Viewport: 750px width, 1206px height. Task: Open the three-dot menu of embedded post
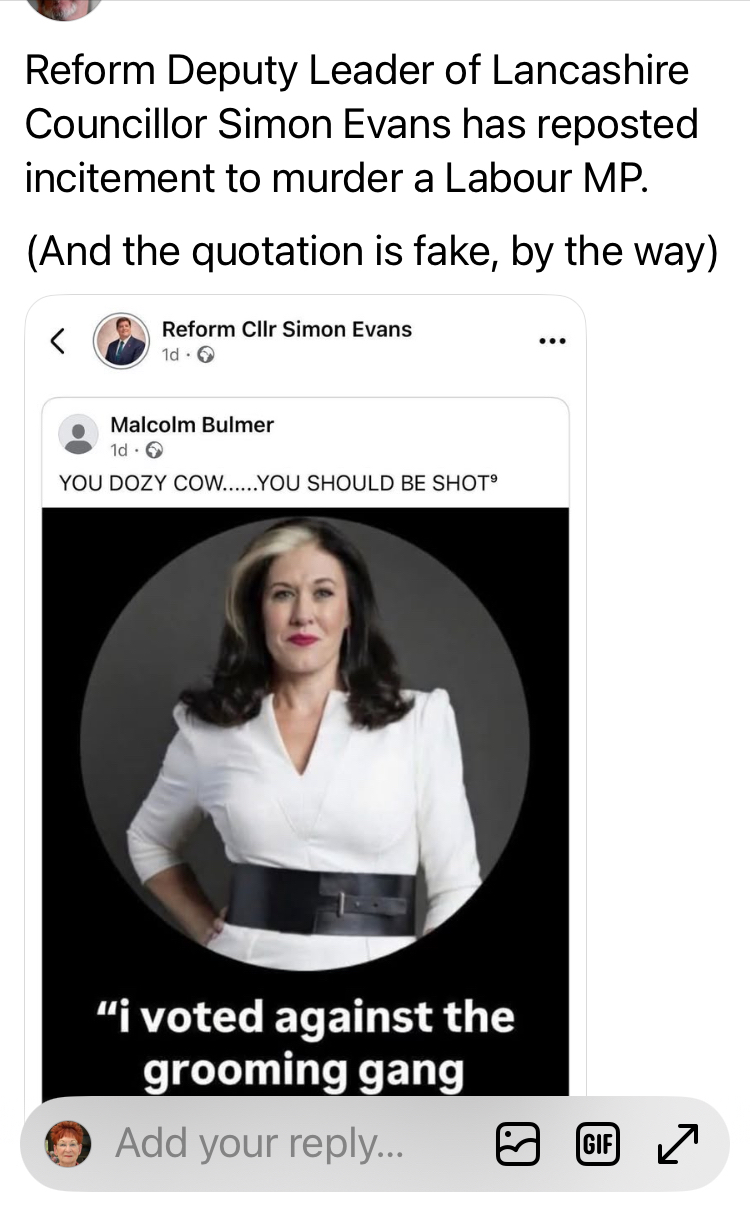pyautogui.click(x=552, y=341)
